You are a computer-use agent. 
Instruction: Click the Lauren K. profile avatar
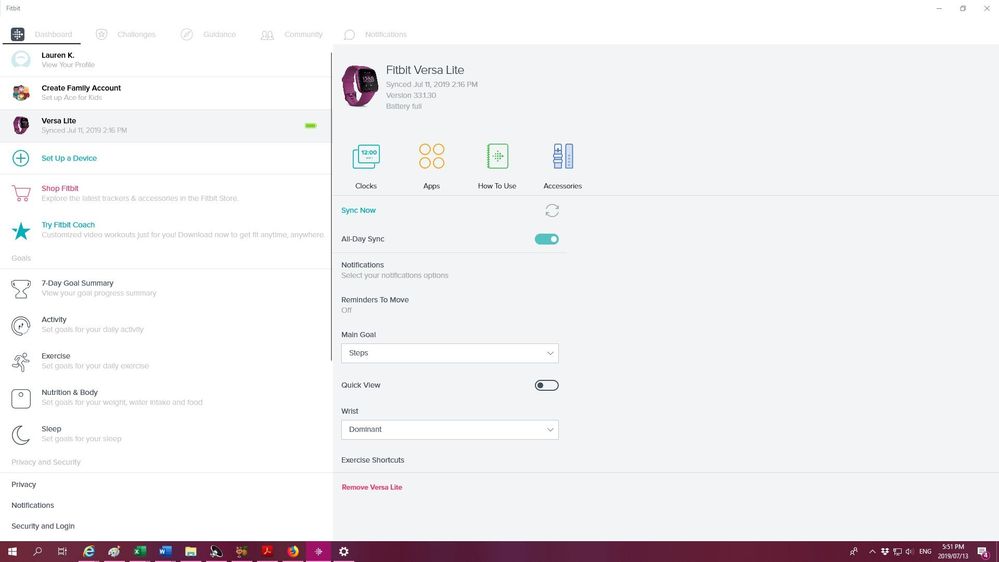(x=21, y=60)
